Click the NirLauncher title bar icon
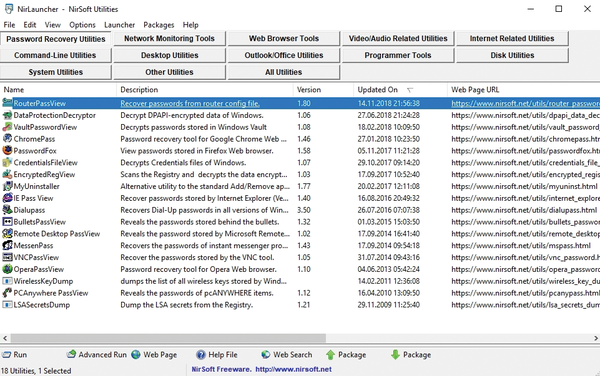The width and height of the screenshot is (600, 376). point(8,9)
